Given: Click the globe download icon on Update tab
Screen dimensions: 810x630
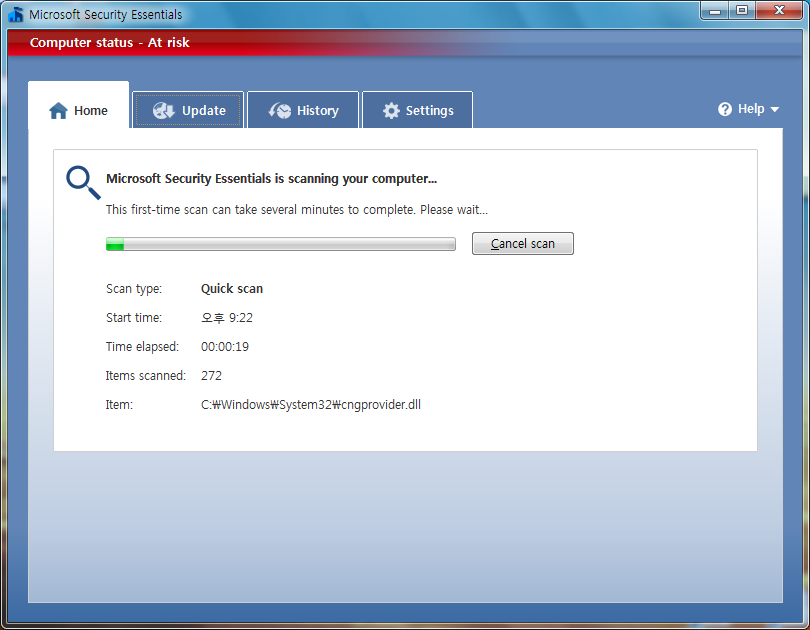Looking at the screenshot, I should coord(164,111).
